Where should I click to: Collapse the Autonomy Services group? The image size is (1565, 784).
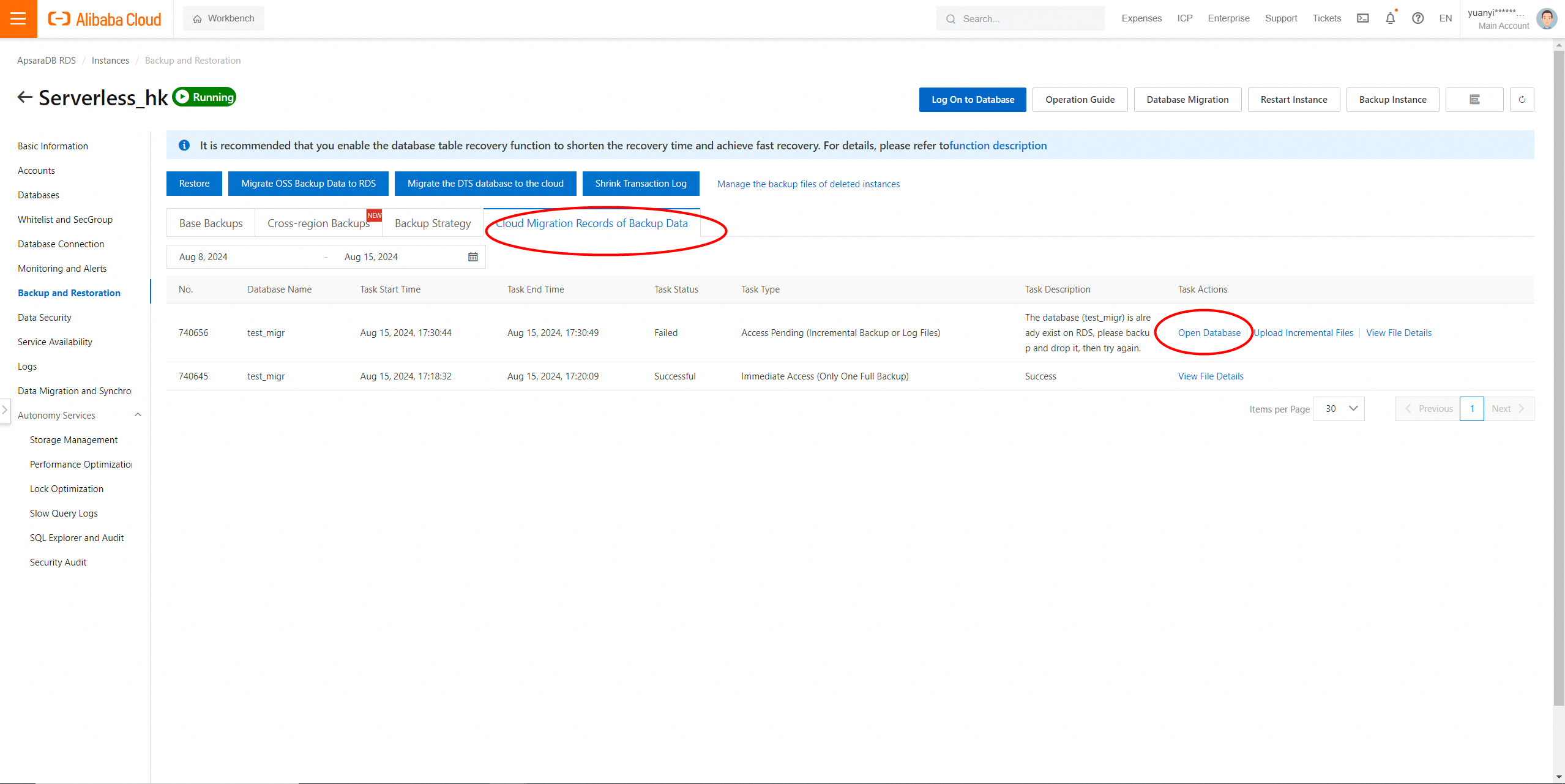[138, 415]
